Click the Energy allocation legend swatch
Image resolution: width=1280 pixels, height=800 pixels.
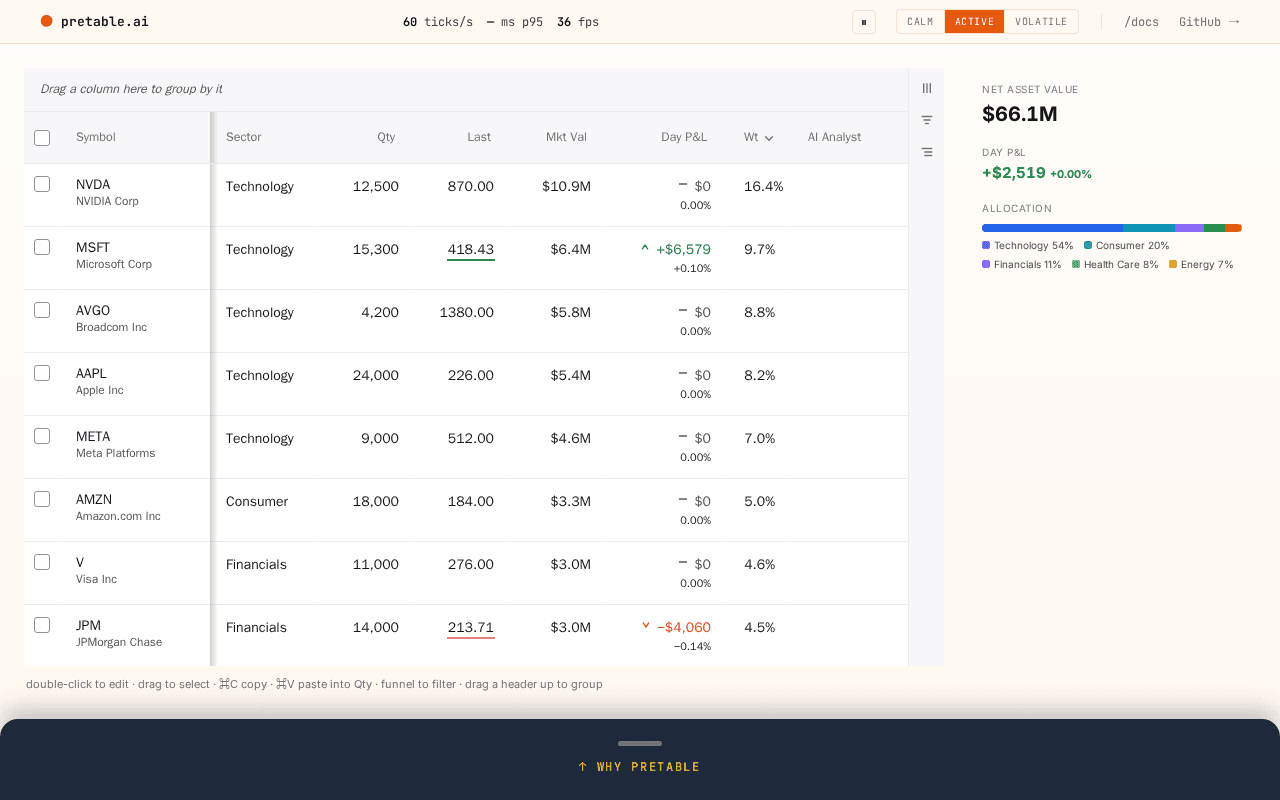(1173, 265)
